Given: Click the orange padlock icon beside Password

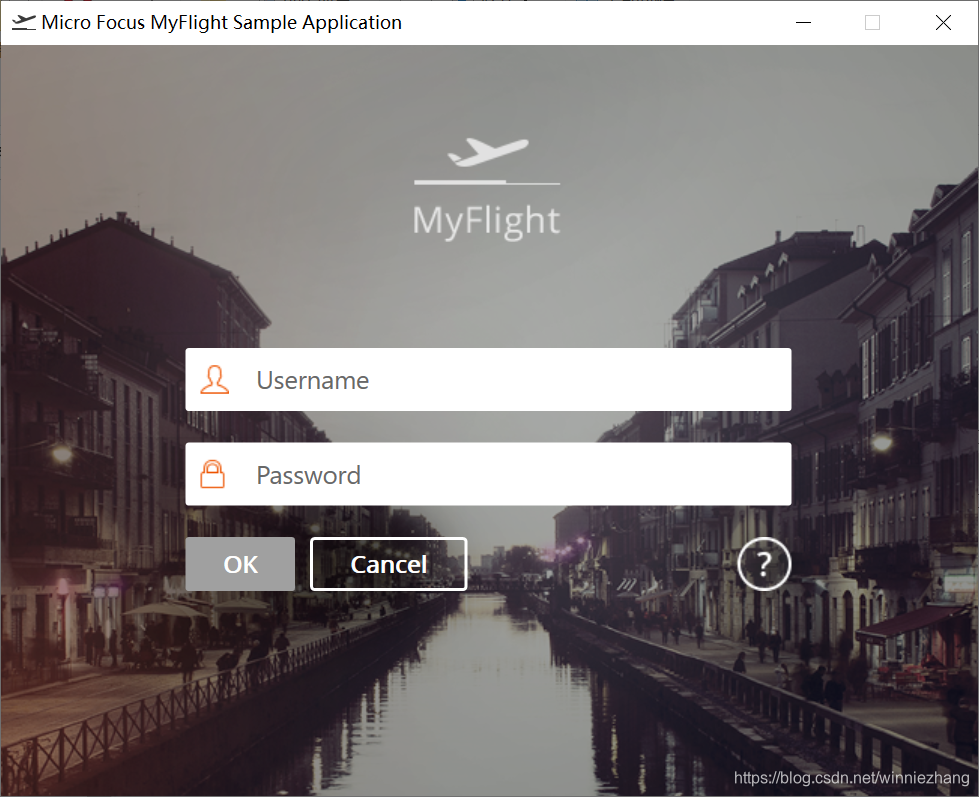Looking at the screenshot, I should pyautogui.click(x=212, y=474).
